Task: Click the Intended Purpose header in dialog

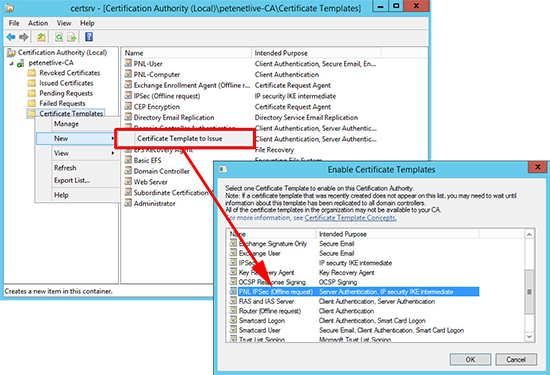Action: click(x=398, y=234)
